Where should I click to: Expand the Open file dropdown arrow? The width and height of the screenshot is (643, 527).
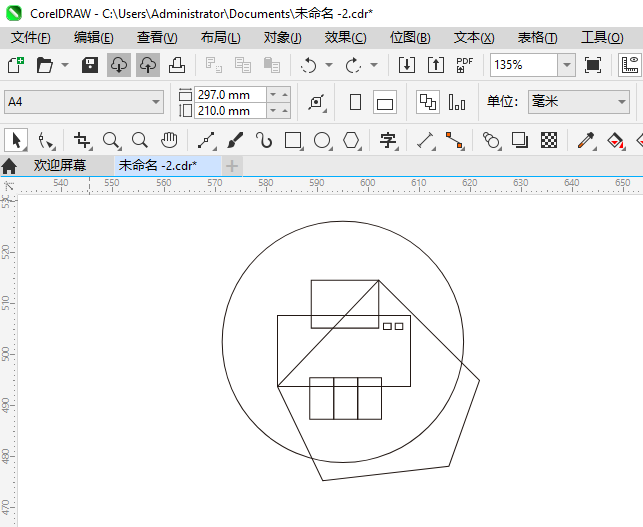click(x=65, y=65)
